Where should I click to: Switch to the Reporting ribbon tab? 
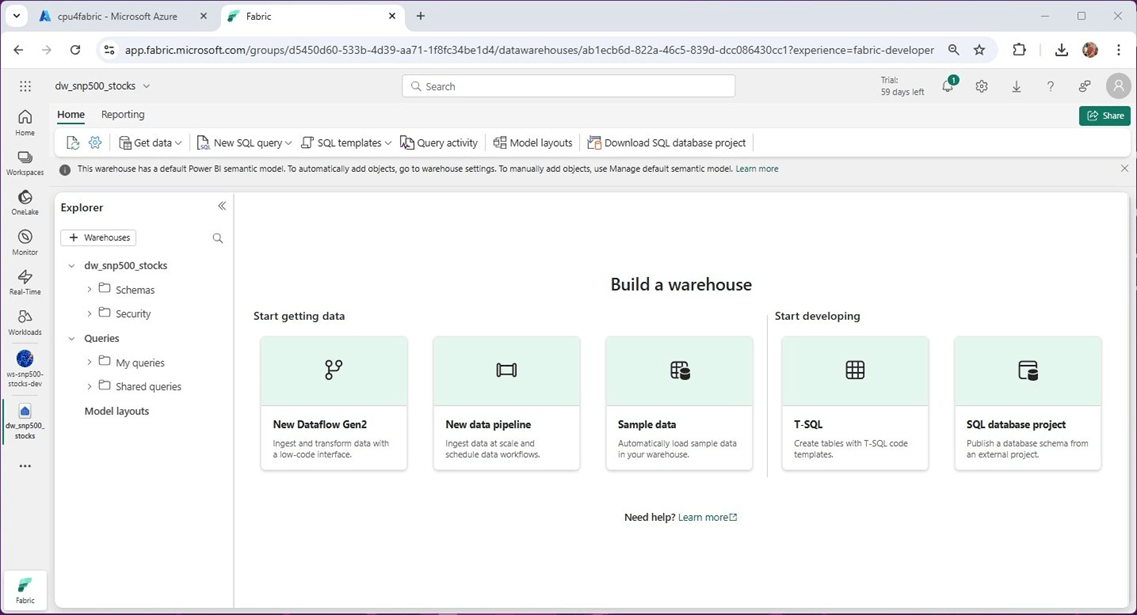(123, 115)
